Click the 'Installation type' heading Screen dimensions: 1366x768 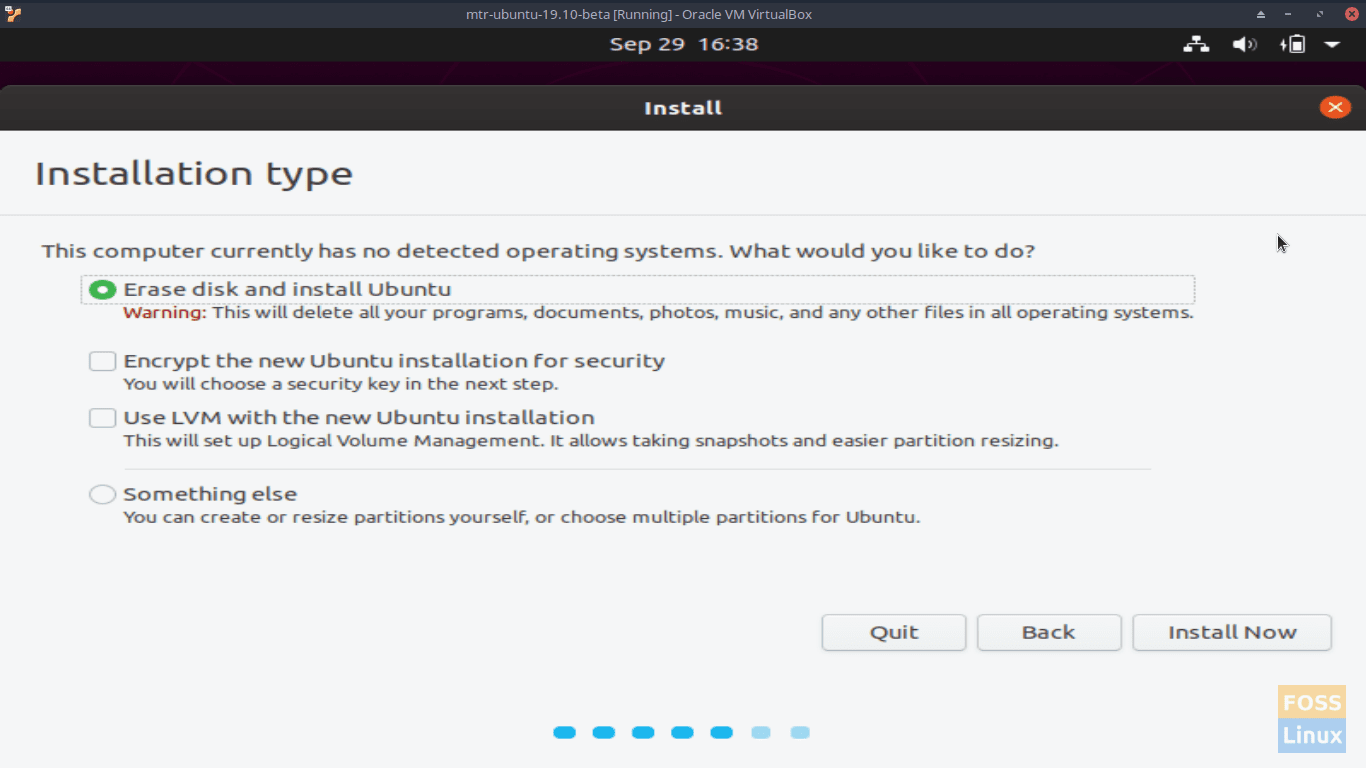pyautogui.click(x=194, y=174)
